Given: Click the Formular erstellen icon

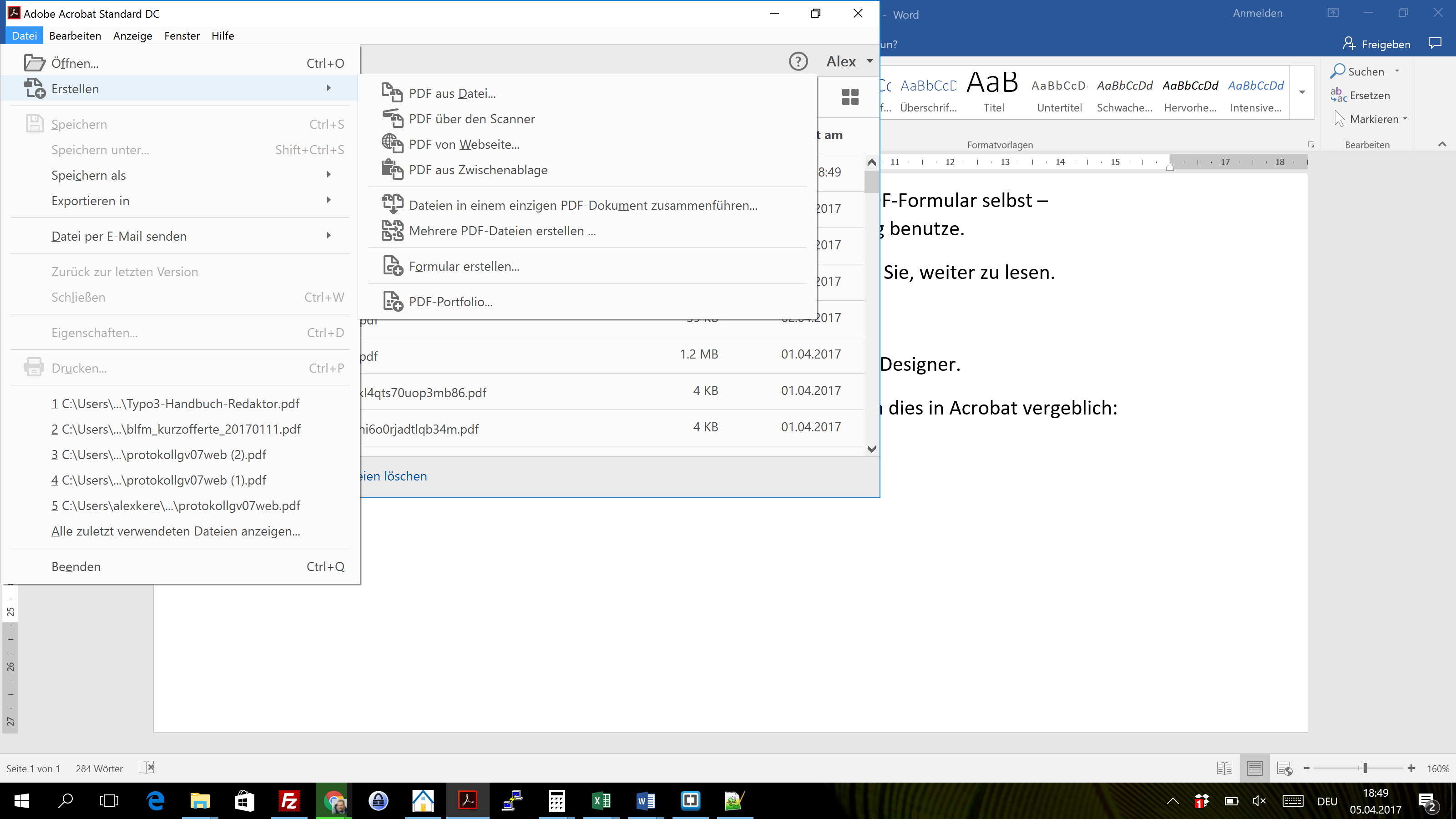Looking at the screenshot, I should [x=392, y=266].
